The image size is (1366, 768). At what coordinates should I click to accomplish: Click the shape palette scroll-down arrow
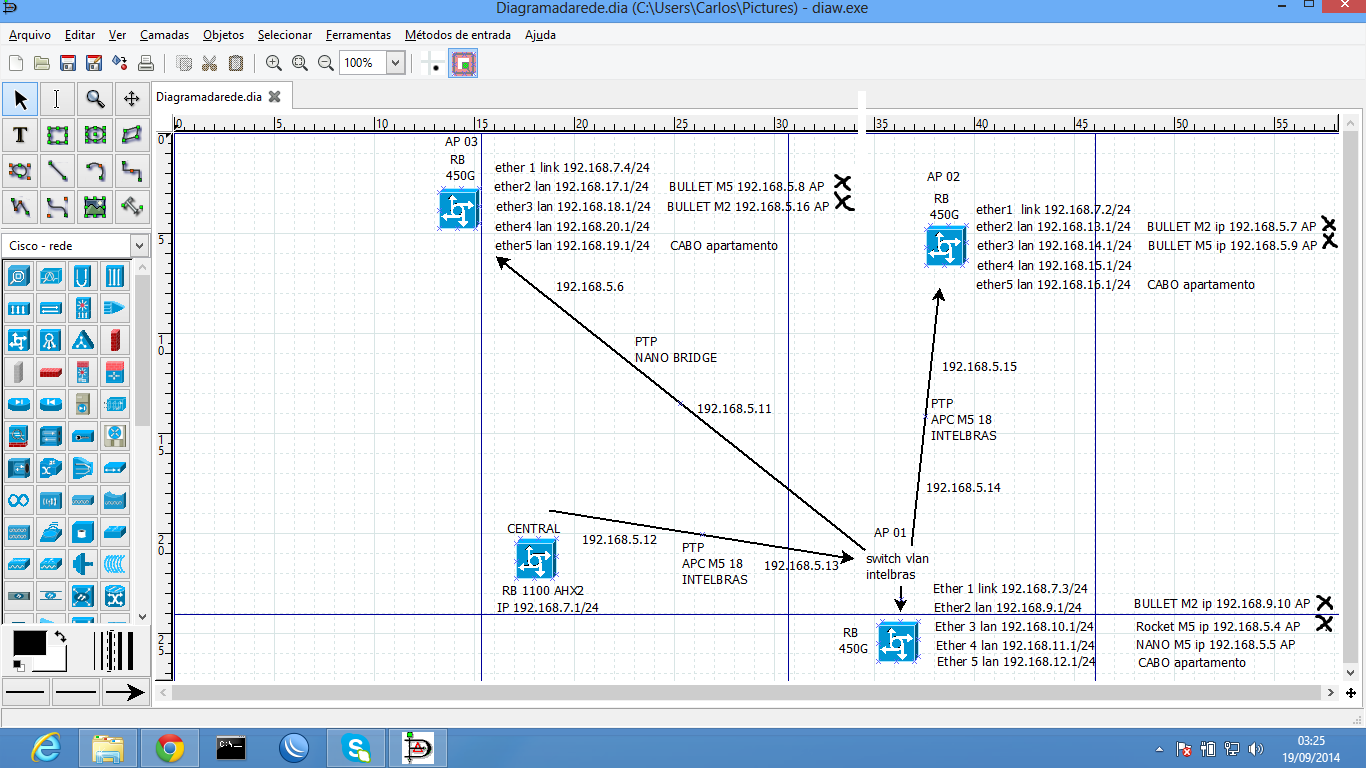142,617
